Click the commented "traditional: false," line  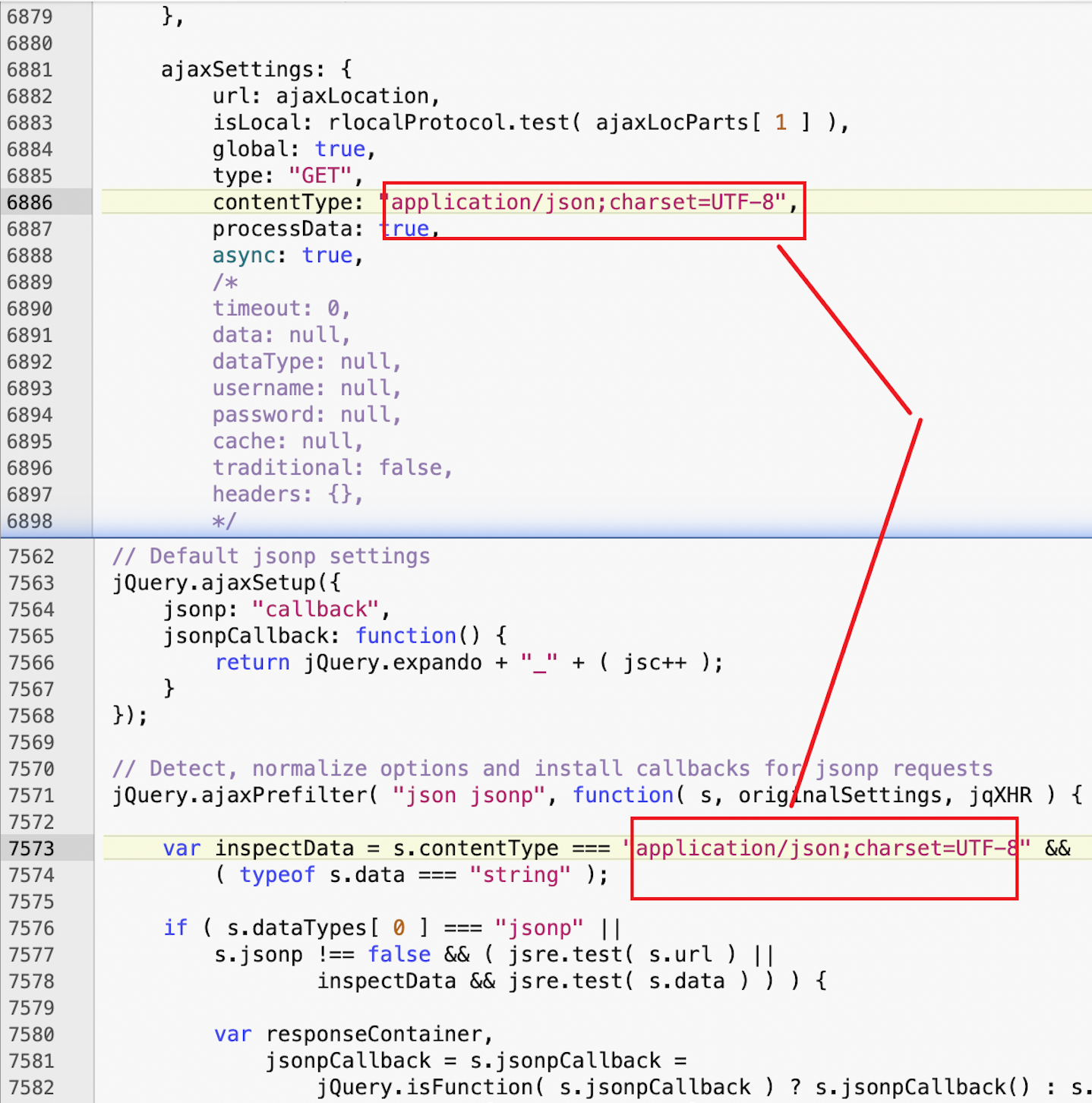(x=333, y=468)
